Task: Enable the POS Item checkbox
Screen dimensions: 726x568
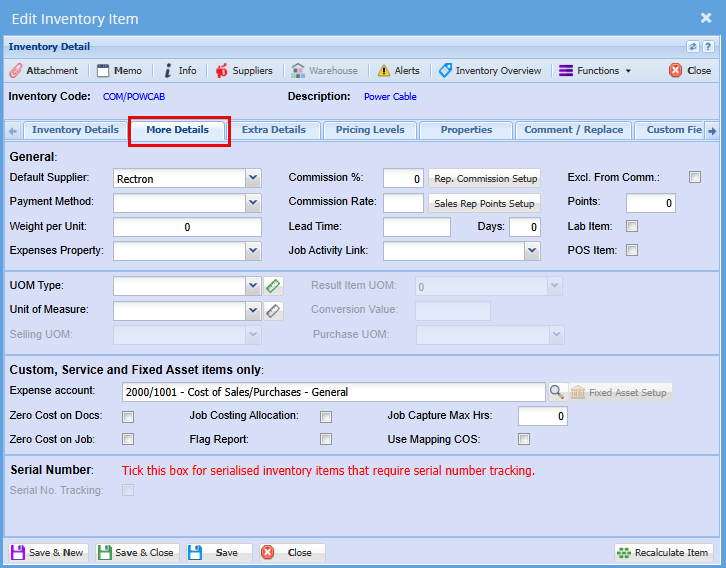Action: 632,250
